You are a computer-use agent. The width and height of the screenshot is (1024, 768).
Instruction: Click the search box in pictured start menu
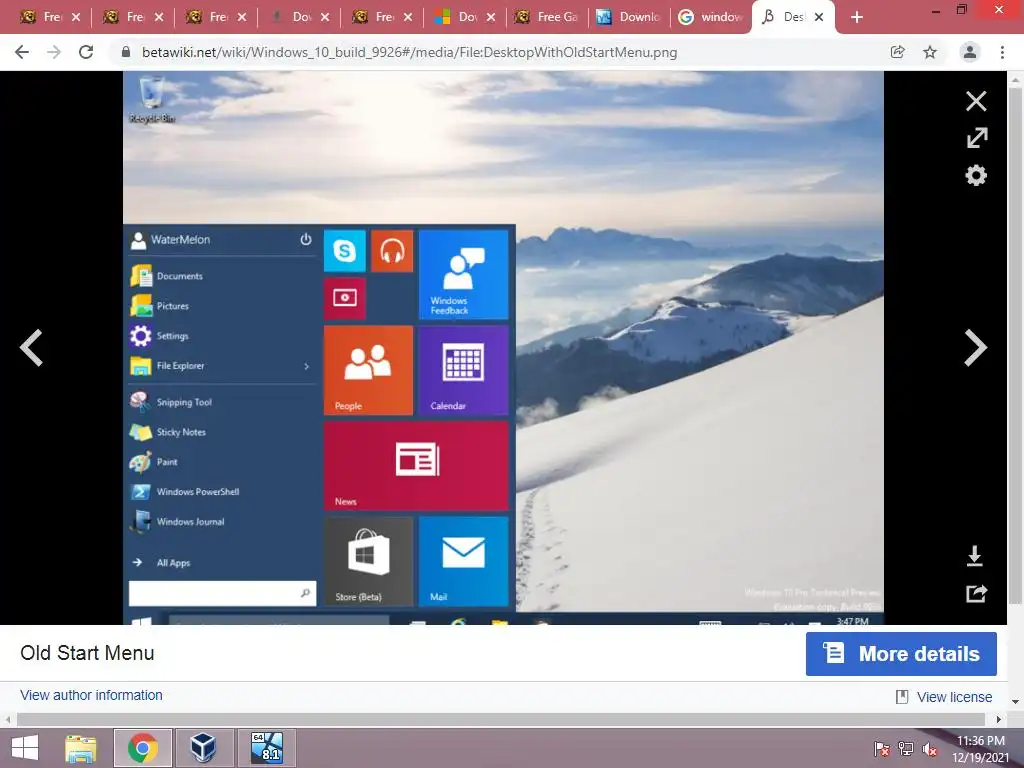pos(222,593)
